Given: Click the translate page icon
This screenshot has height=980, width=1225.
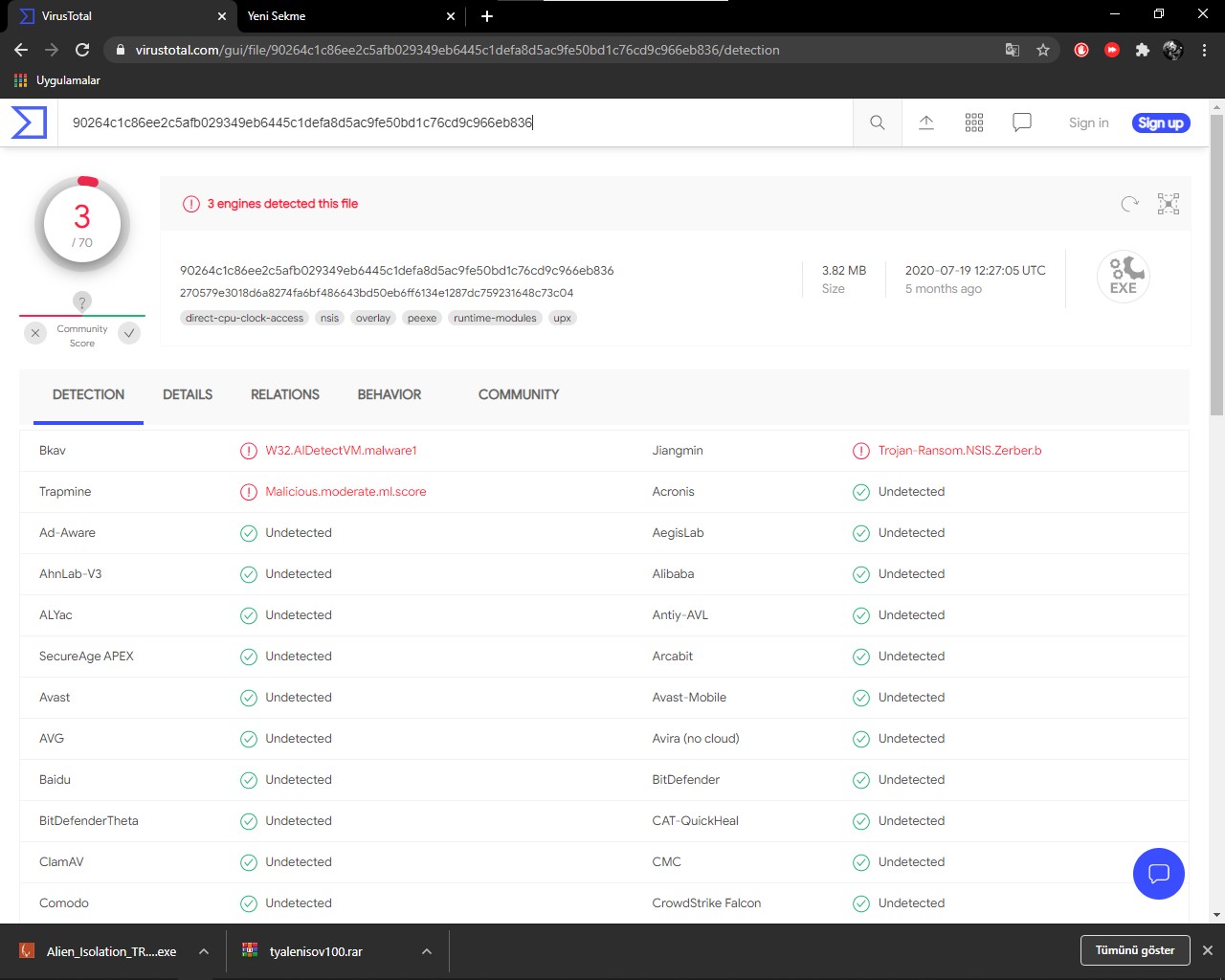Looking at the screenshot, I should point(1013,50).
